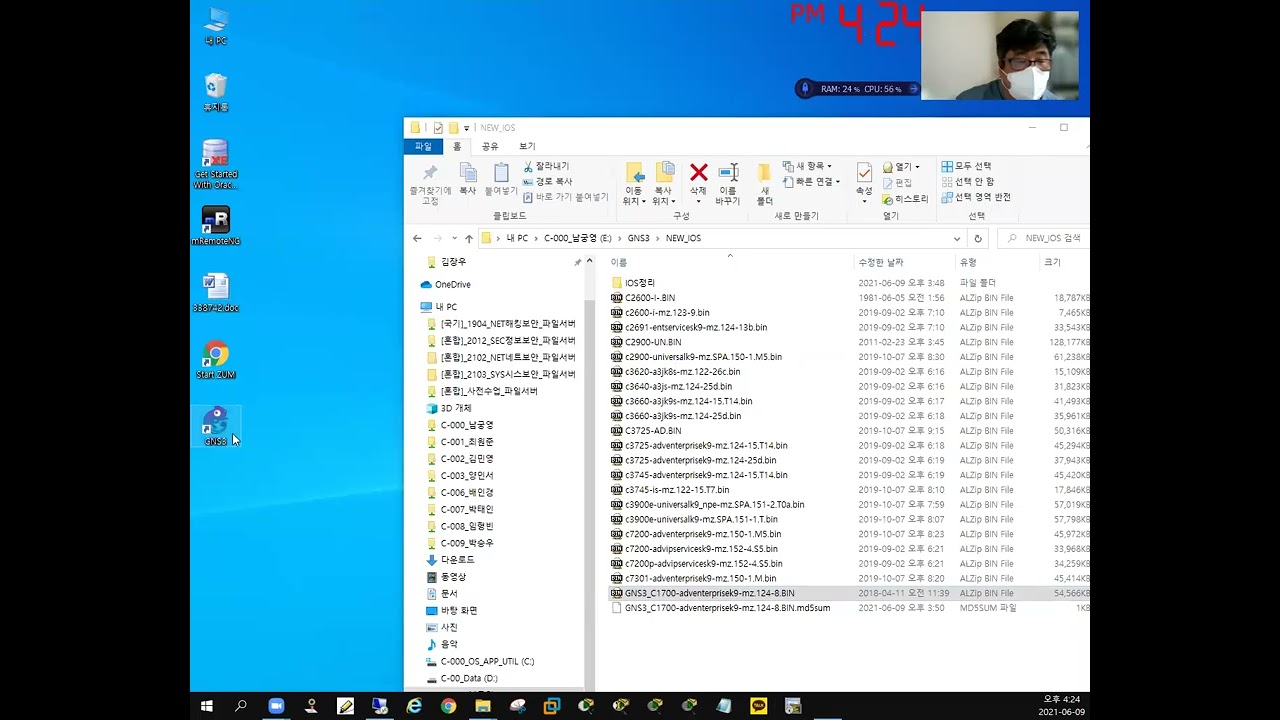Image resolution: width=1280 pixels, height=720 pixels.
Task: Choose 경로 복사 copy path
Action: (x=547, y=181)
